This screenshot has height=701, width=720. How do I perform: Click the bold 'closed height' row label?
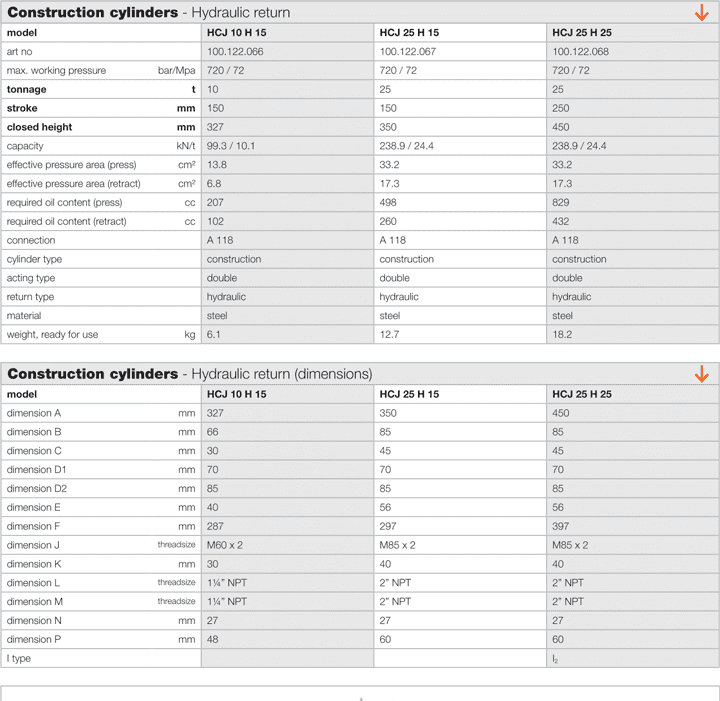(x=39, y=127)
